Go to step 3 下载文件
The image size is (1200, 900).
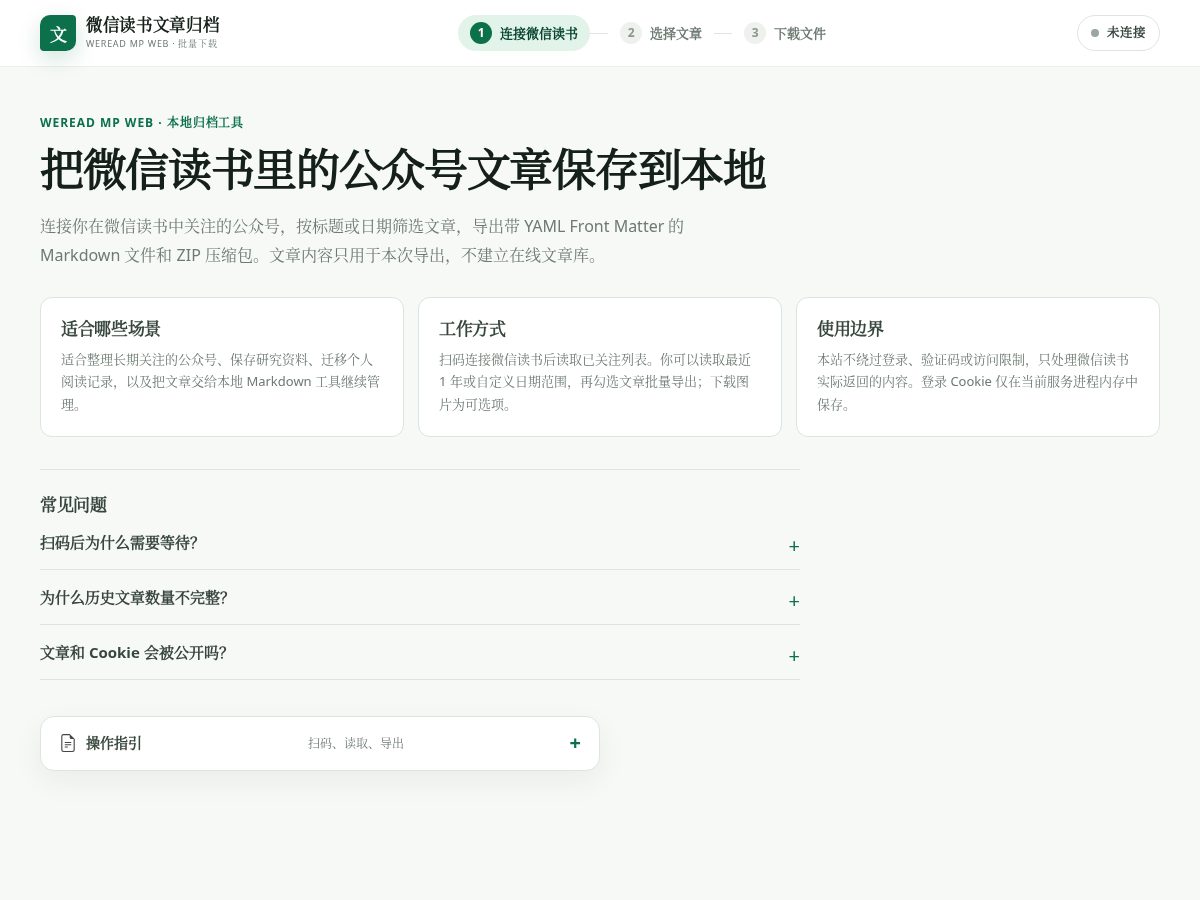click(785, 33)
